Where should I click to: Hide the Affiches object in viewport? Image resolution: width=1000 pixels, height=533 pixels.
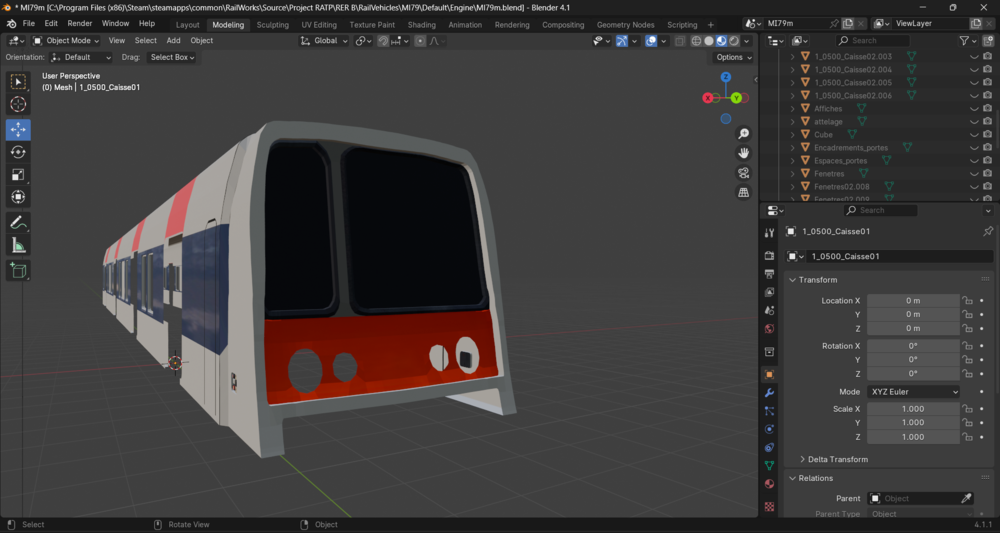click(974, 108)
